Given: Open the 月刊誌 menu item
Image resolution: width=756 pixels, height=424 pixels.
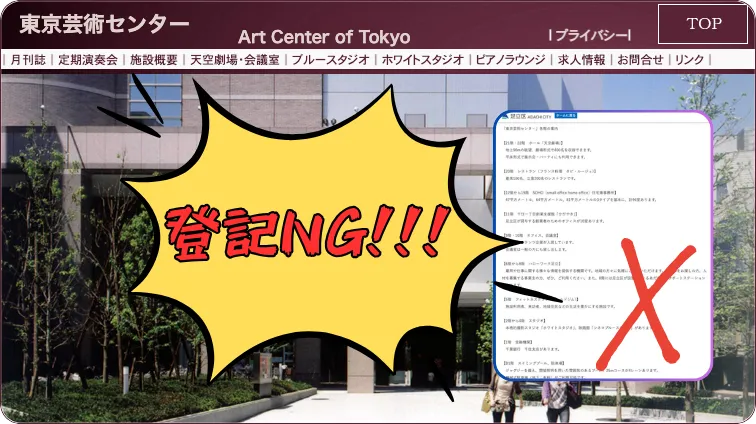Looking at the screenshot, I should pos(28,60).
